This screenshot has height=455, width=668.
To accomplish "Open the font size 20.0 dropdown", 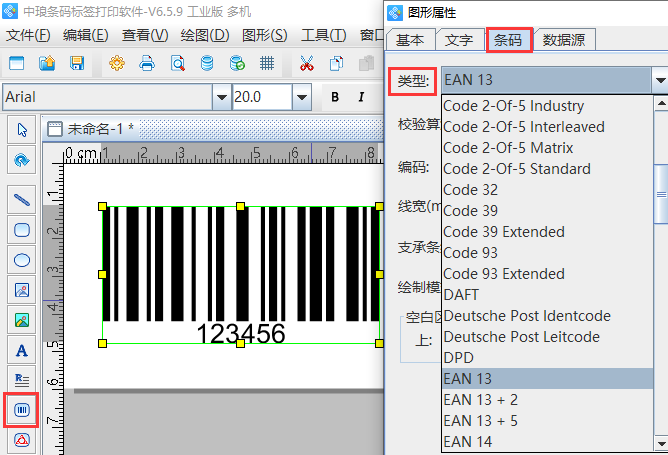I will coord(301,97).
